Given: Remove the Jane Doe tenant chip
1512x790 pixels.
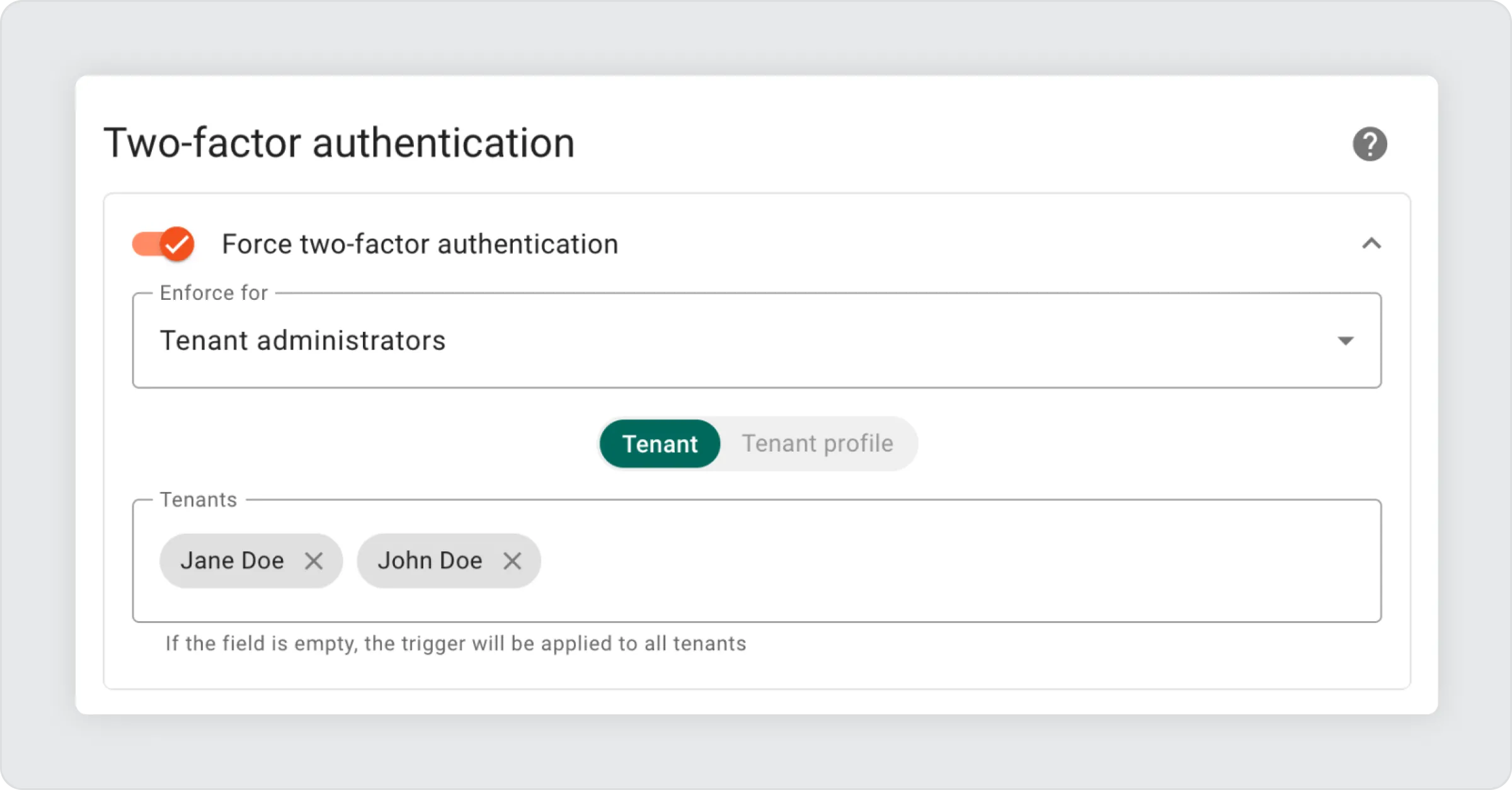Looking at the screenshot, I should click(314, 561).
